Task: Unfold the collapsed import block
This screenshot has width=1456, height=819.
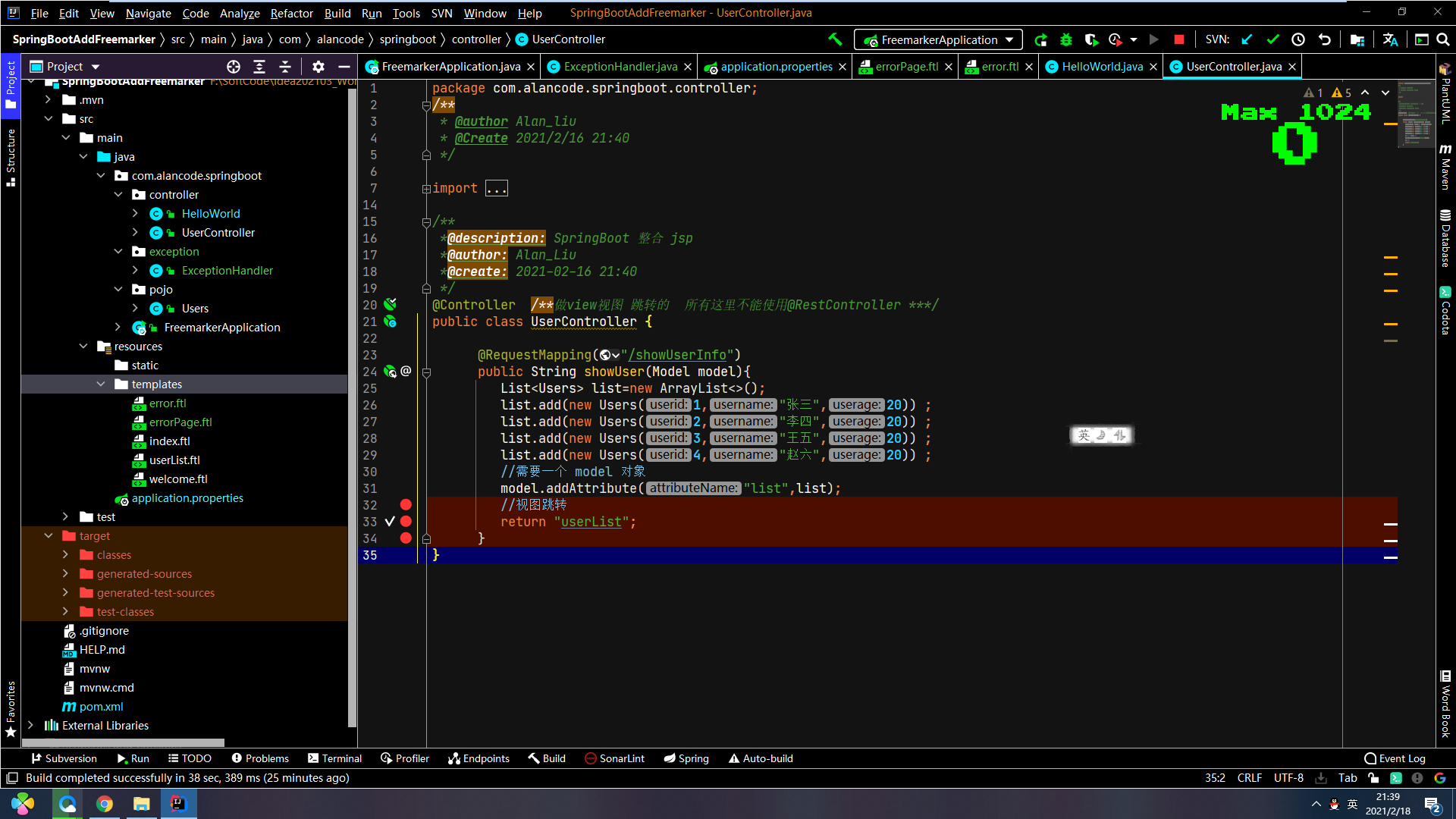Action: (x=426, y=189)
